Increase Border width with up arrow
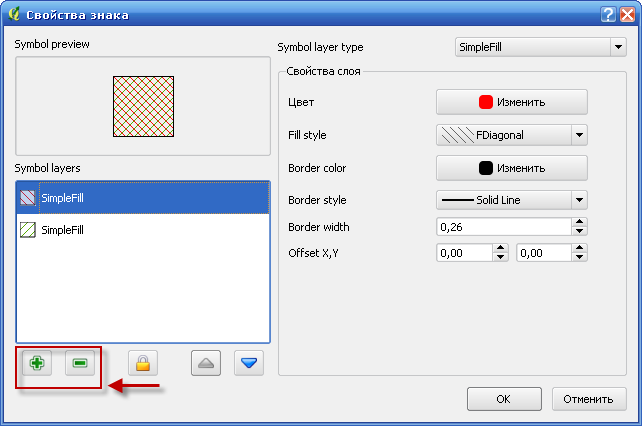This screenshot has width=642, height=426. point(579,222)
